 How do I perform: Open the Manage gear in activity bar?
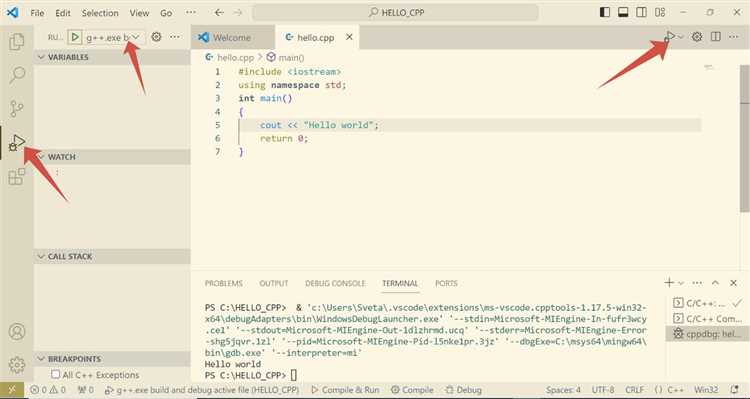click(x=17, y=365)
